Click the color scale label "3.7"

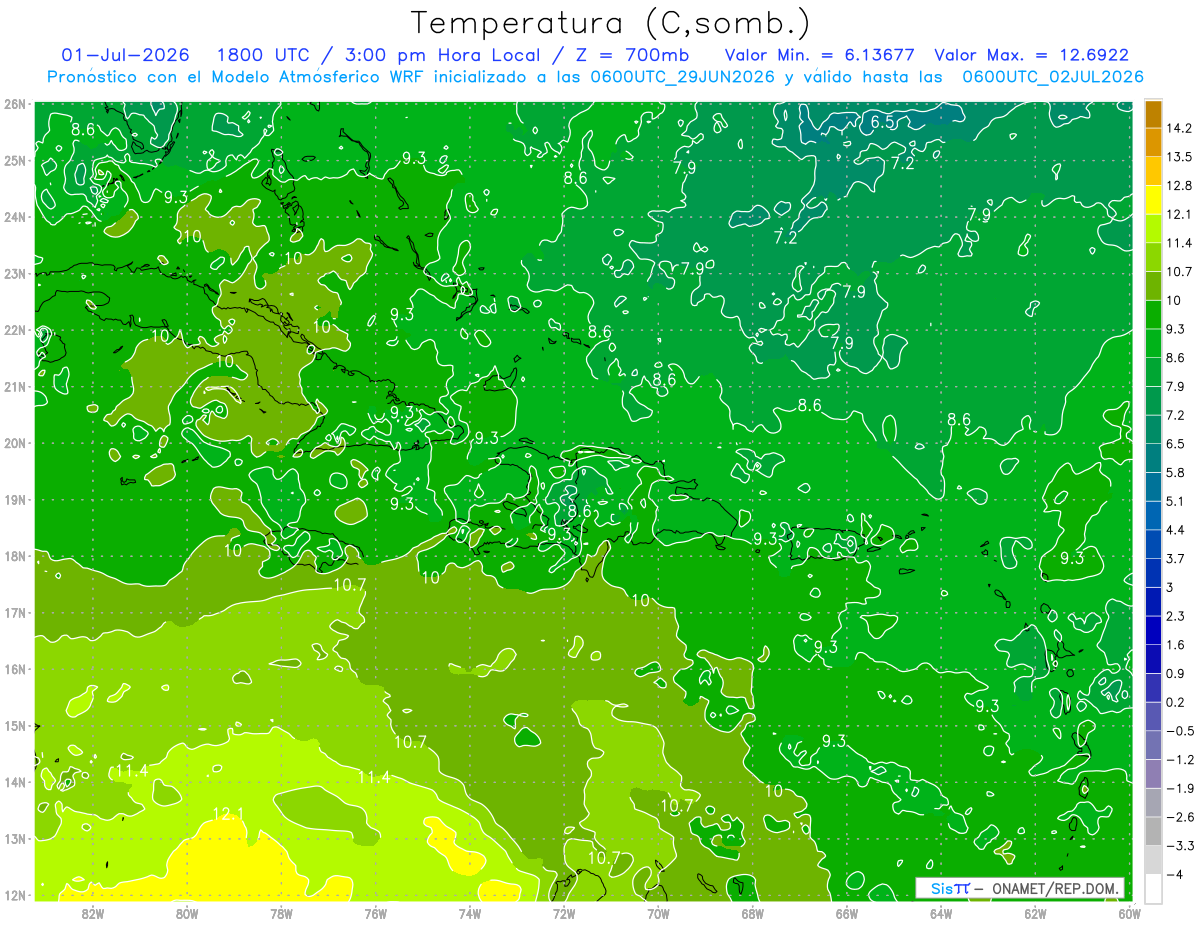point(1175,558)
